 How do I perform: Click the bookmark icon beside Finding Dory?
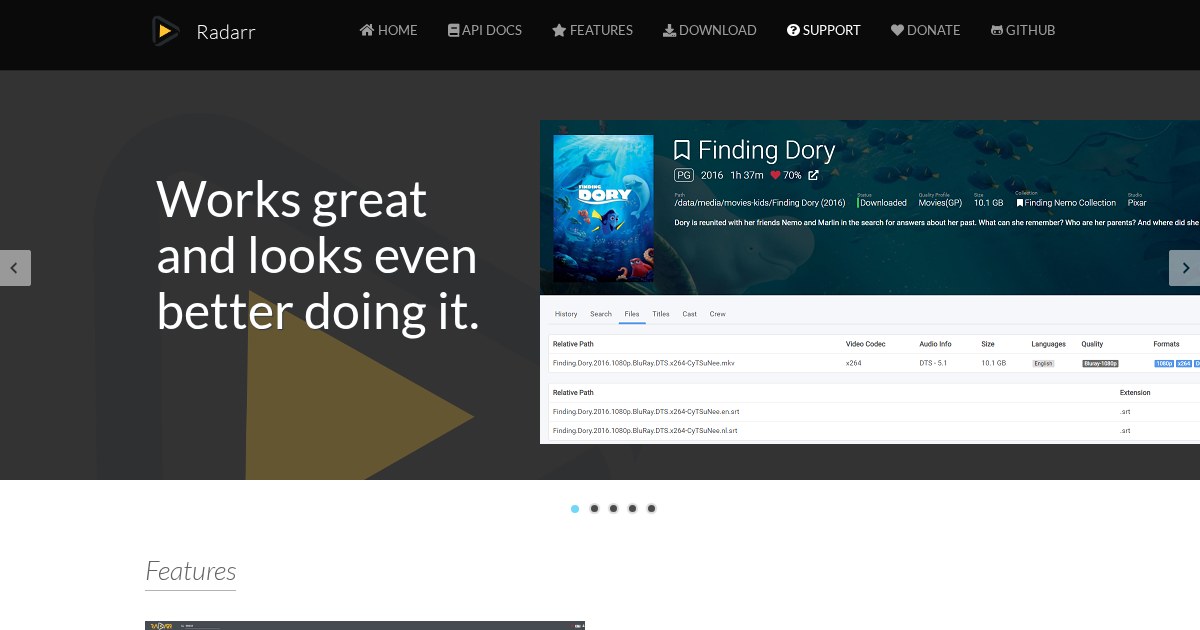tap(682, 151)
